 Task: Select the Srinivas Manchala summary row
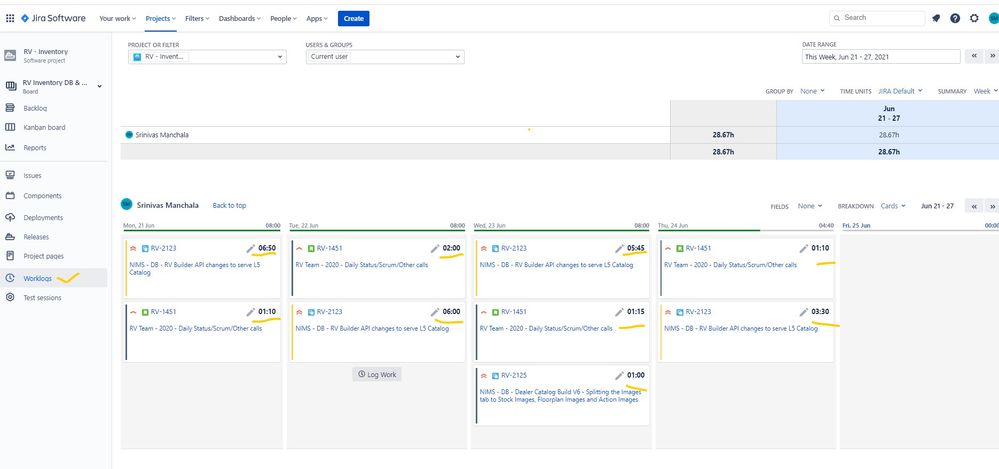pos(559,135)
